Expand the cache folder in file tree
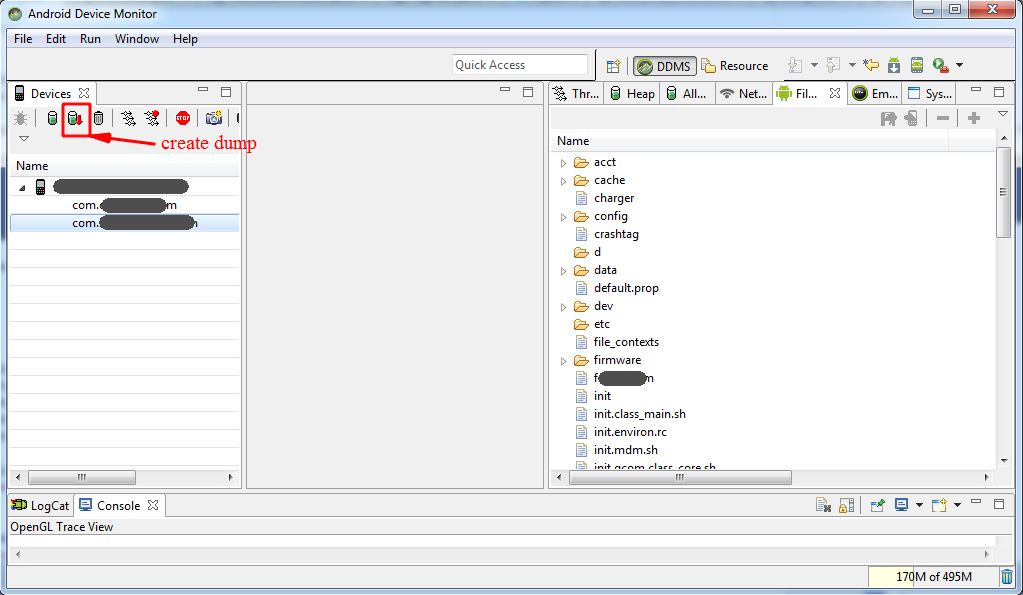Viewport: 1023px width, 595px height. coord(563,181)
